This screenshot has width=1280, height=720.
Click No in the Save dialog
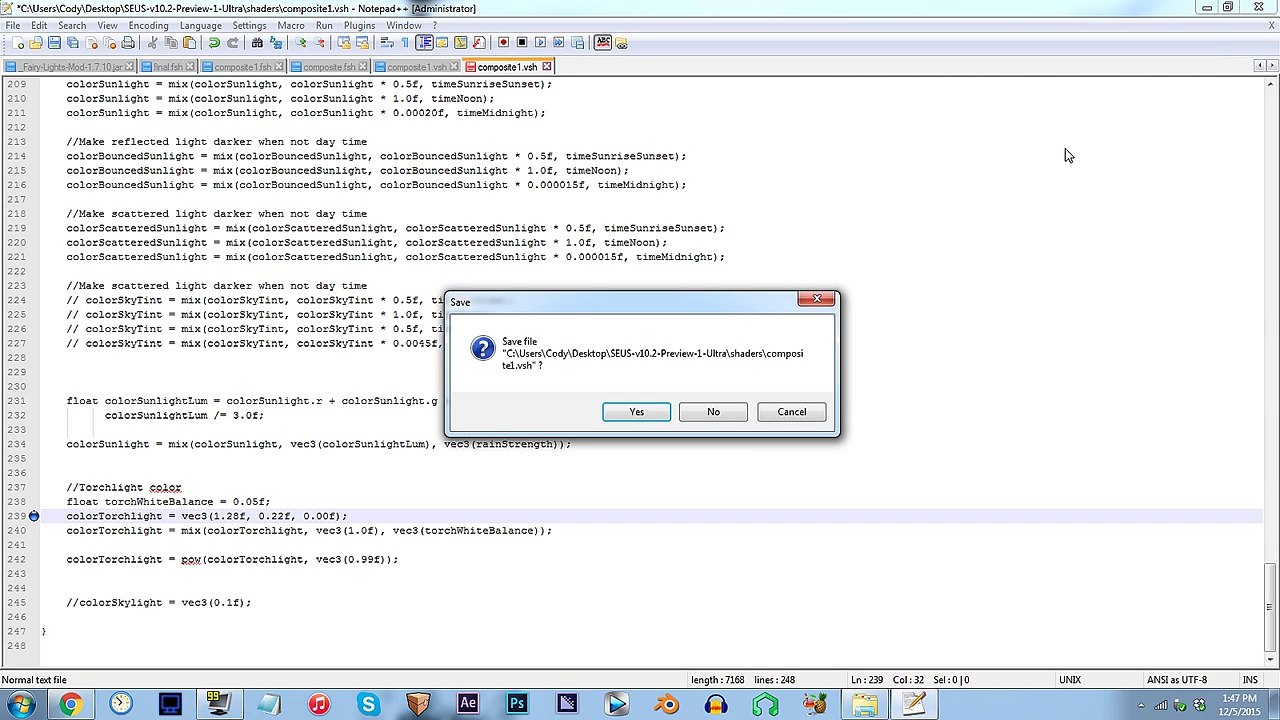pyautogui.click(x=713, y=412)
